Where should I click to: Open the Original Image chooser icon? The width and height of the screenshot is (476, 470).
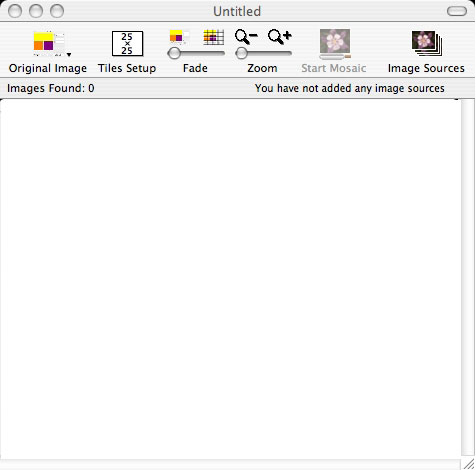pyautogui.click(x=49, y=44)
